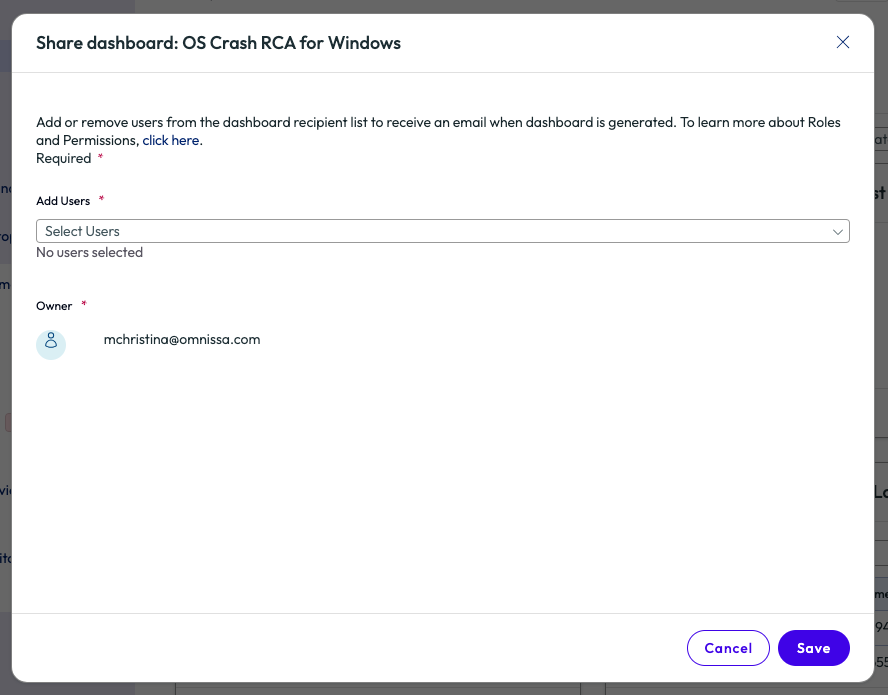Click the red asterisk next to 'Owner'
Screen dimensions: 888x695
tap(84, 305)
